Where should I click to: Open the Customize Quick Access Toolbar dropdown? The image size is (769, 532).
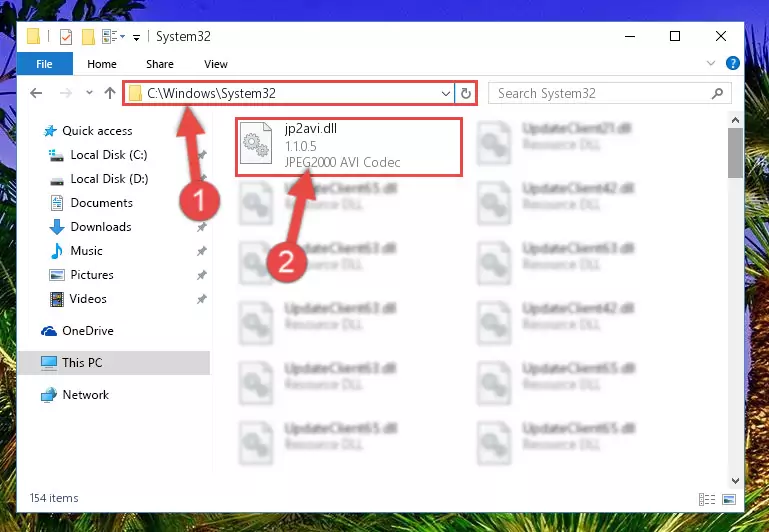136,37
